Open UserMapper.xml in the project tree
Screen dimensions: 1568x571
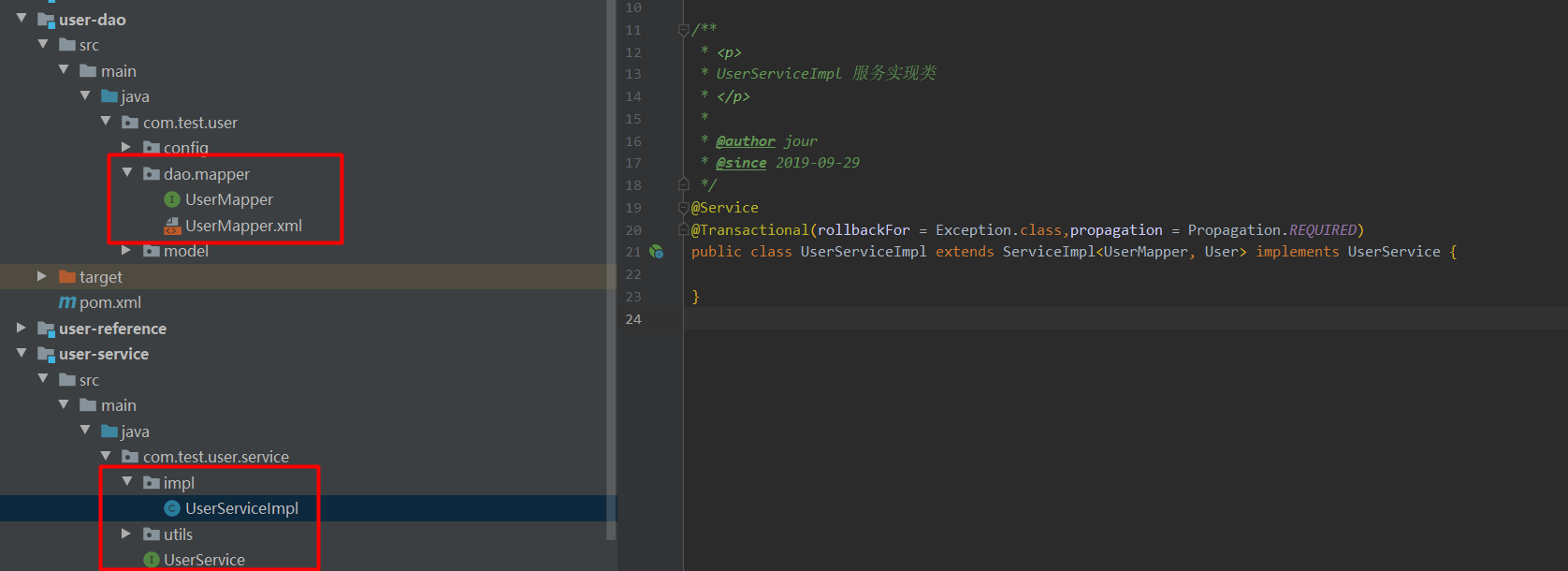(243, 226)
